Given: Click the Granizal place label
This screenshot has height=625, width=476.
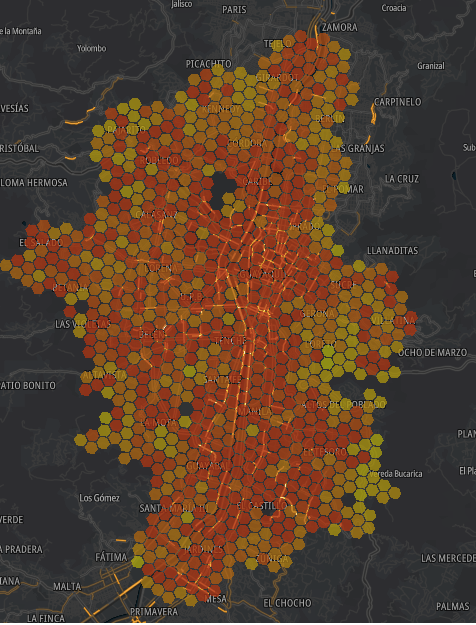Looking at the screenshot, I should [x=431, y=66].
